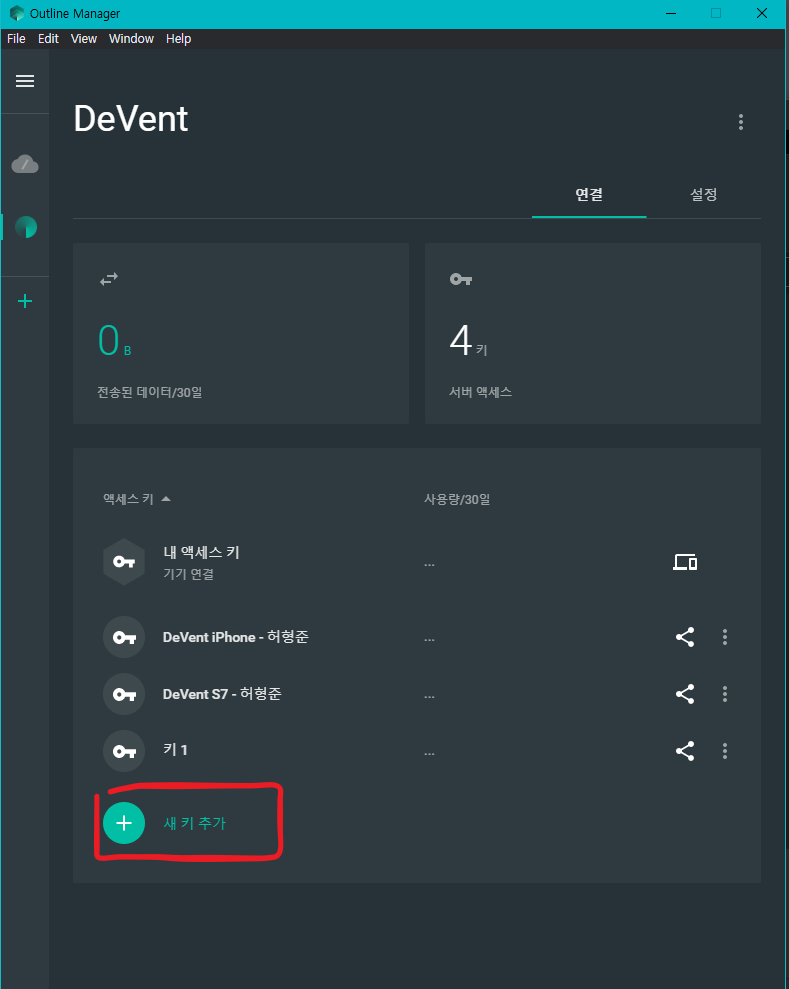The image size is (789, 989).
Task: Open the View menu
Action: 84,38
